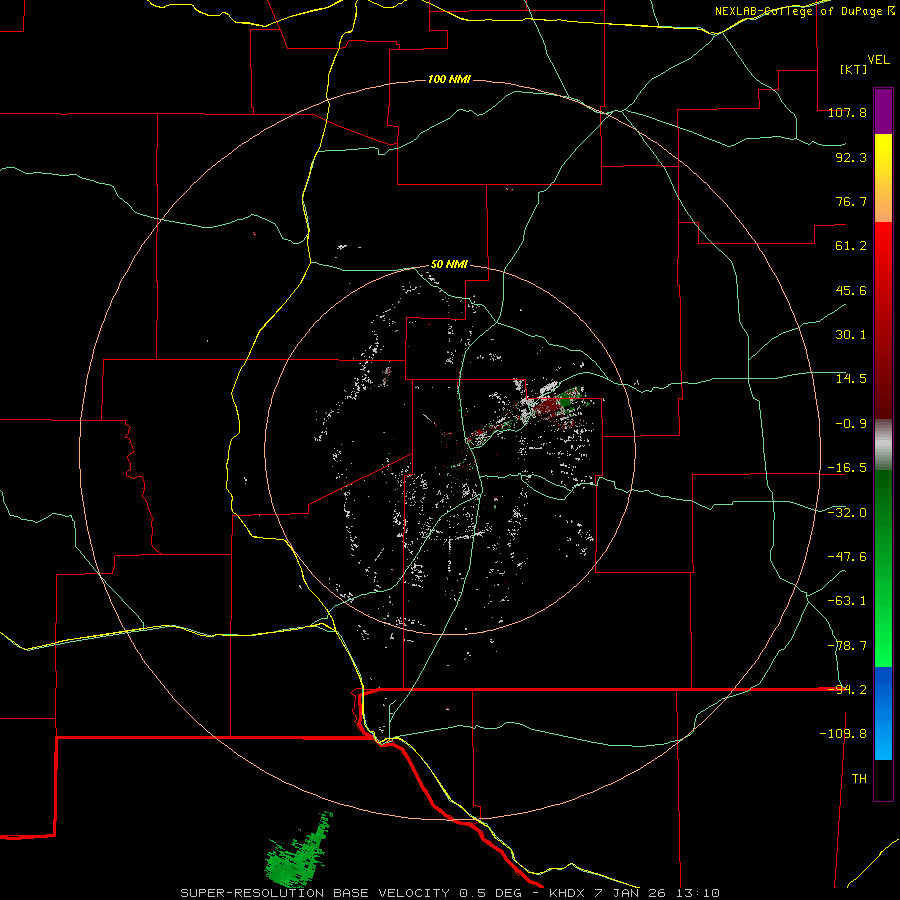Click the TH legend label

(859, 779)
